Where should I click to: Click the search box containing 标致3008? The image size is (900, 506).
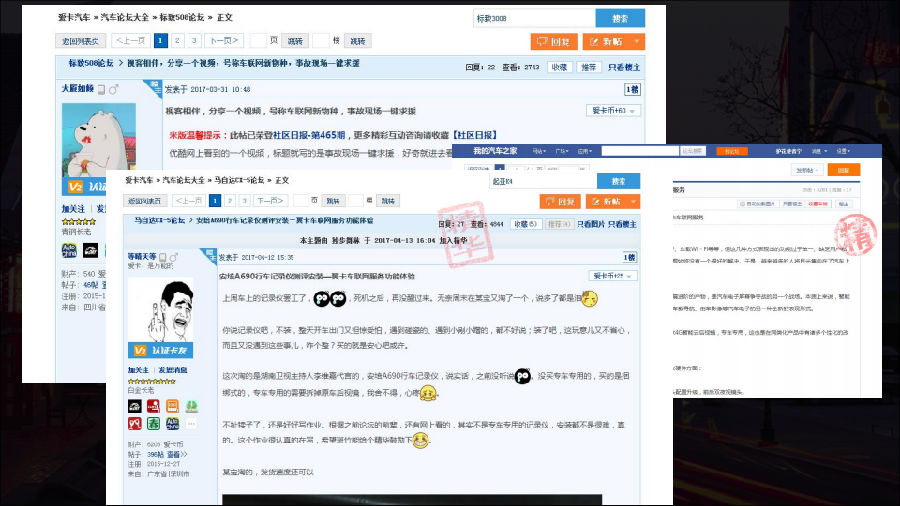point(532,18)
